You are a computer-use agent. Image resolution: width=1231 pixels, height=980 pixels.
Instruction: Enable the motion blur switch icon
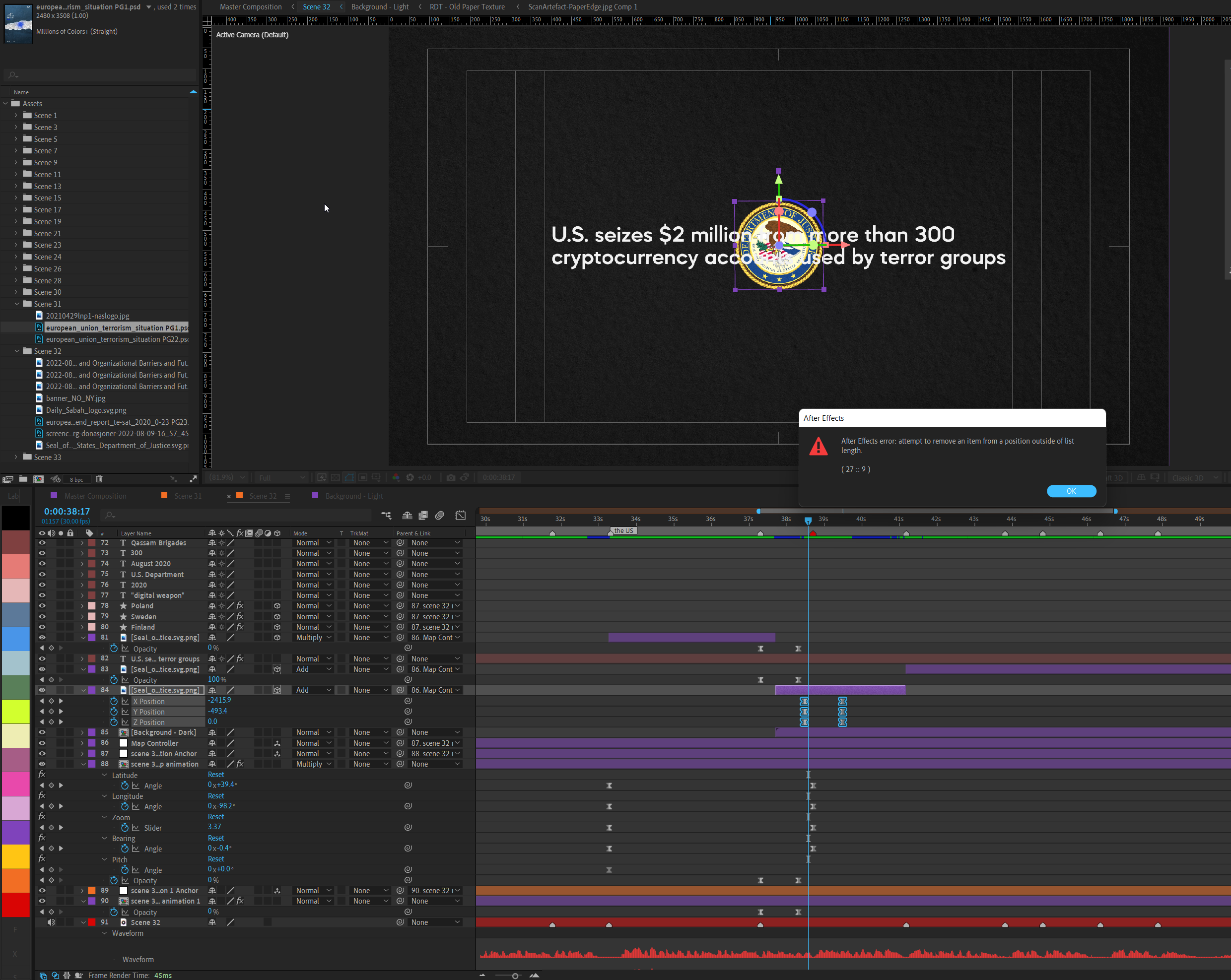coord(440,516)
